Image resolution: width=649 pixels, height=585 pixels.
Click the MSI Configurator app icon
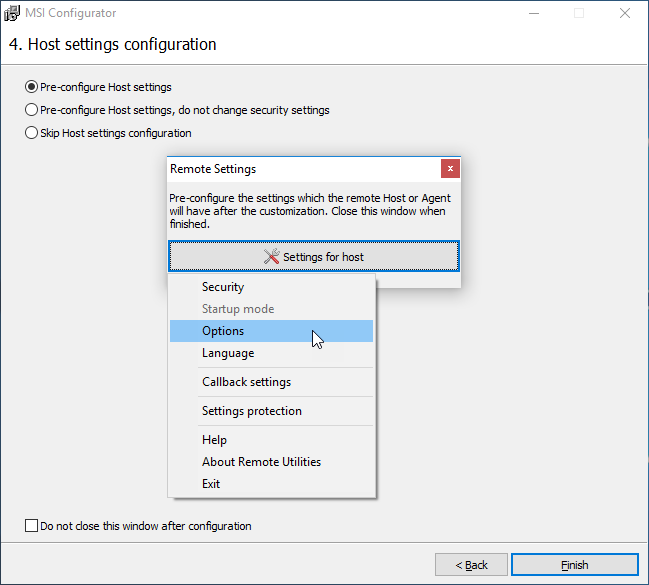12,13
